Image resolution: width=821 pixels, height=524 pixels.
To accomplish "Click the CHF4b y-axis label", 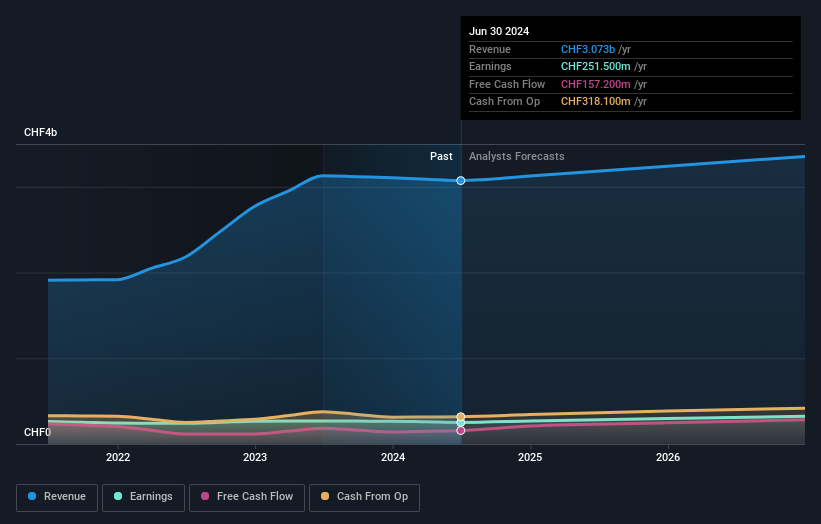I will pos(40,132).
